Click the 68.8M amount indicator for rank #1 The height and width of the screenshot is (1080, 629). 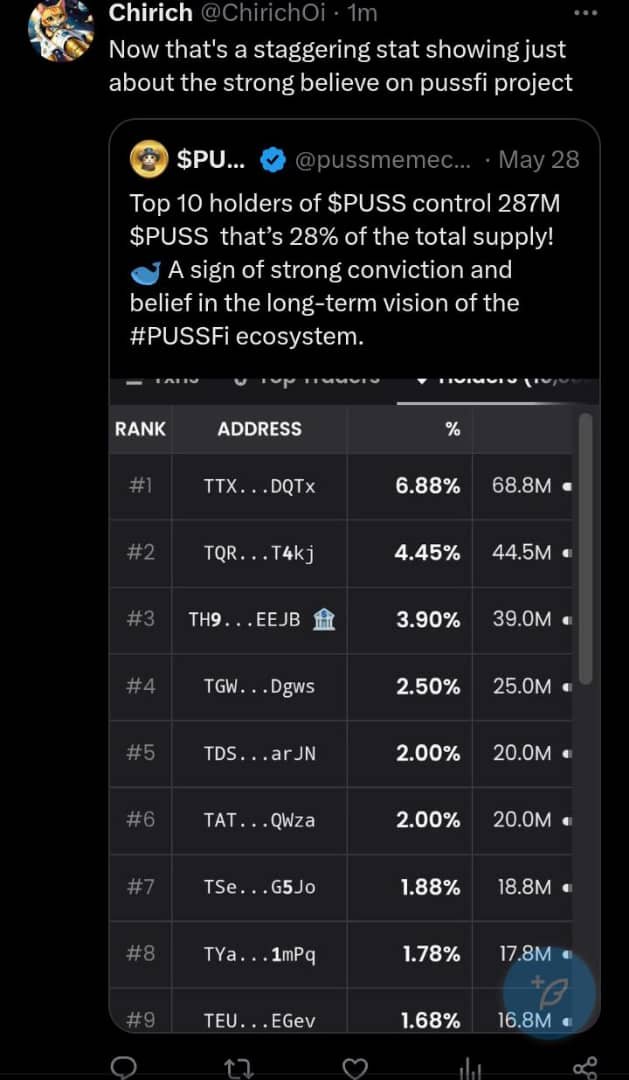pos(522,486)
